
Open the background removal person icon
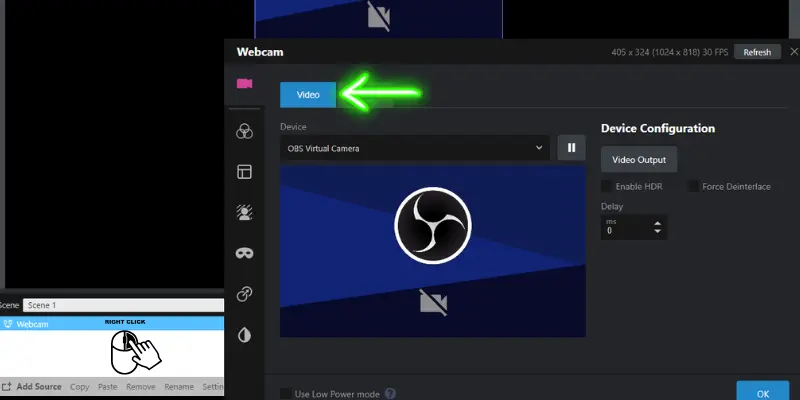point(244,213)
